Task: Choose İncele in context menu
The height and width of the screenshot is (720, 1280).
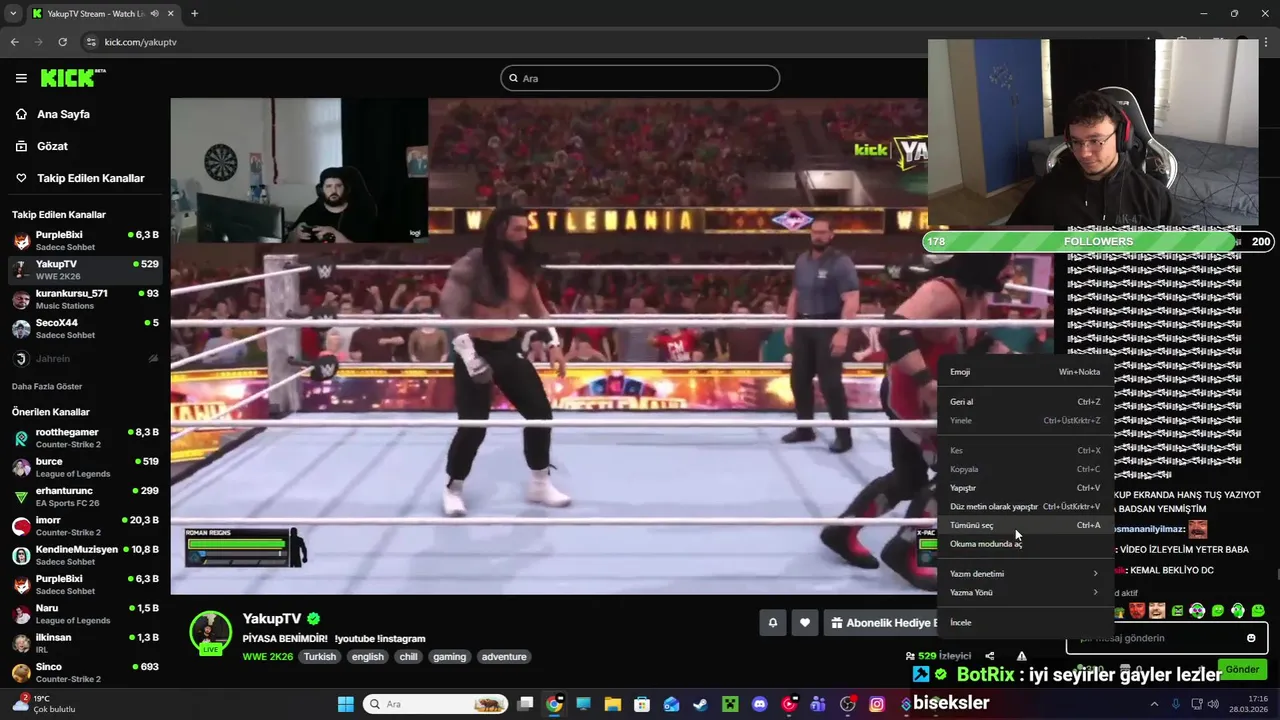Action: [x=1025, y=622]
